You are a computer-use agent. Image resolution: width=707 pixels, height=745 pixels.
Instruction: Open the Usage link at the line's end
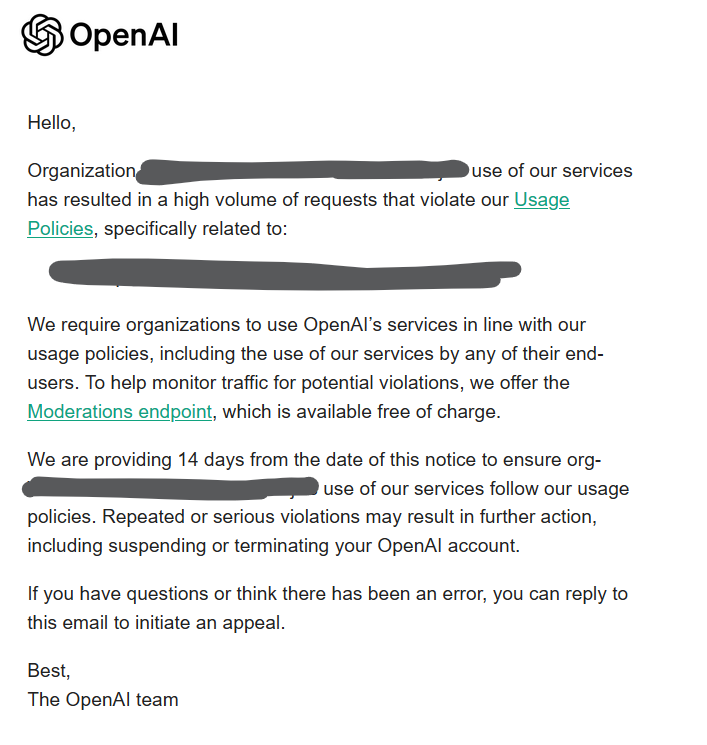(542, 200)
